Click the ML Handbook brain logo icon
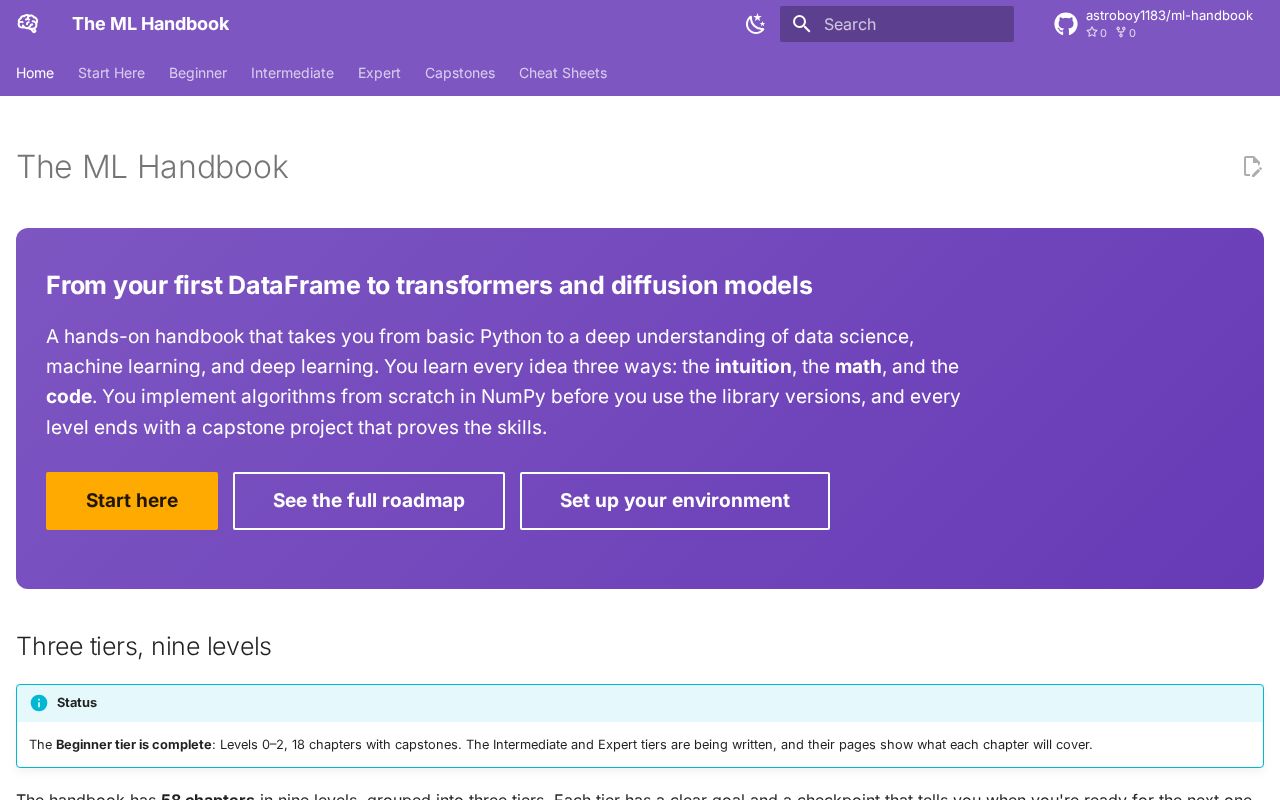 pyautogui.click(x=28, y=24)
